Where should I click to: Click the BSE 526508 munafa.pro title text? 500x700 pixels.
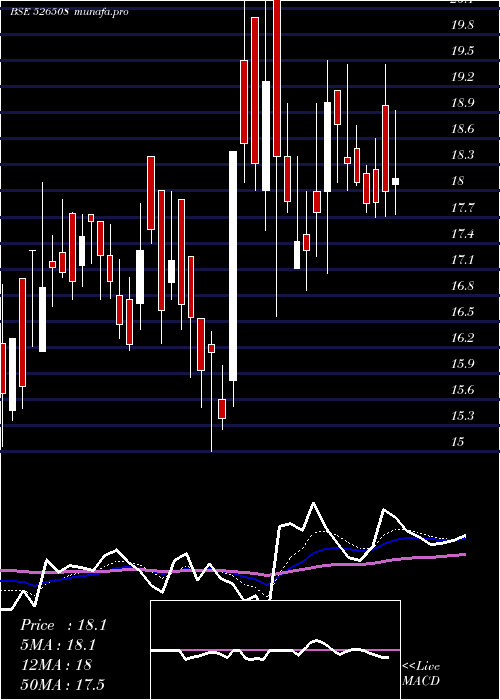[x=69, y=12]
